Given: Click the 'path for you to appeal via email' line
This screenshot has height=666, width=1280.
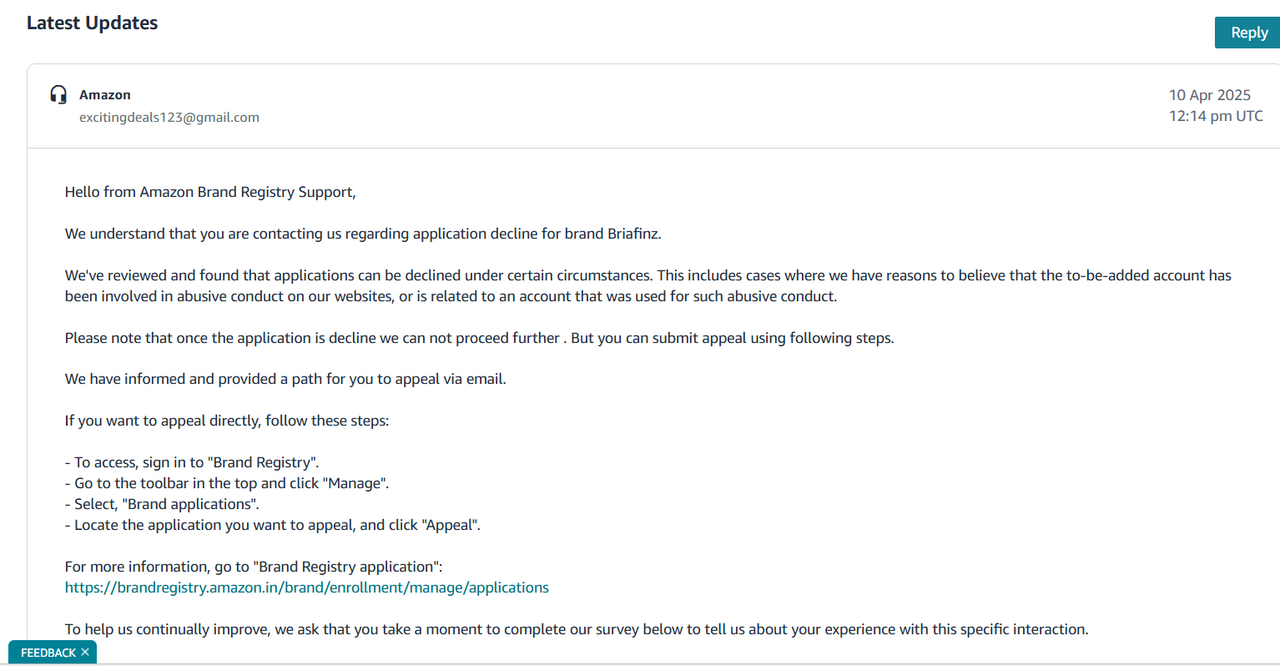Looking at the screenshot, I should [x=285, y=379].
